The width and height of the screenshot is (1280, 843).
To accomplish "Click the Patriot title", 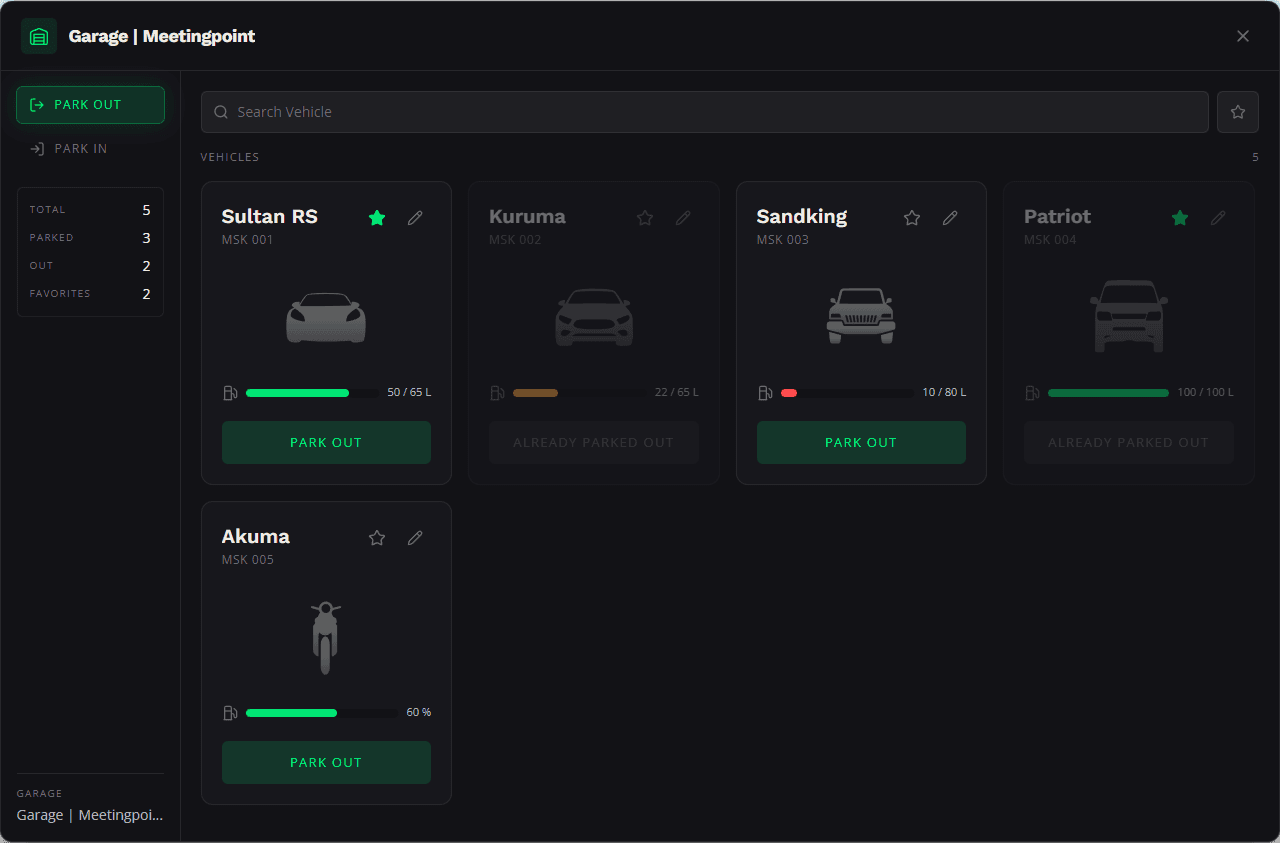I will pos(1058,217).
